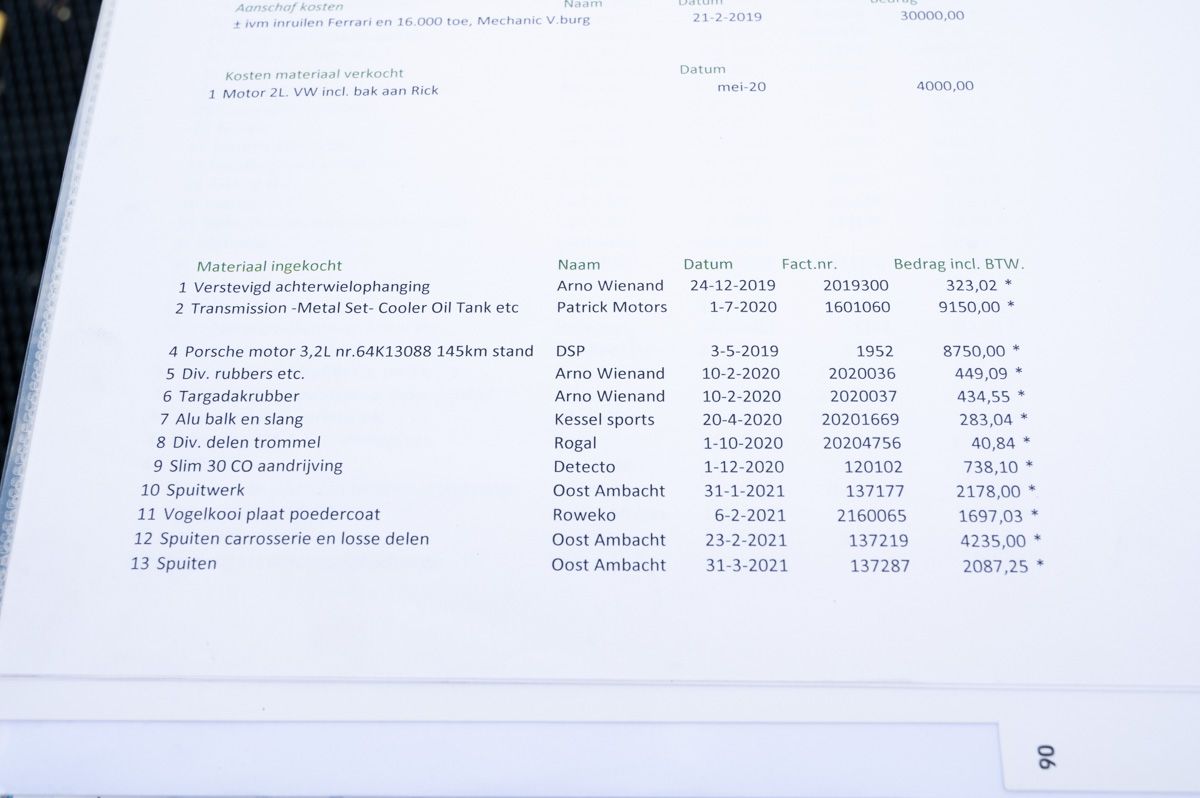
Task: Click the 'Spuitwerk' item in row 10
Action: coord(204,490)
